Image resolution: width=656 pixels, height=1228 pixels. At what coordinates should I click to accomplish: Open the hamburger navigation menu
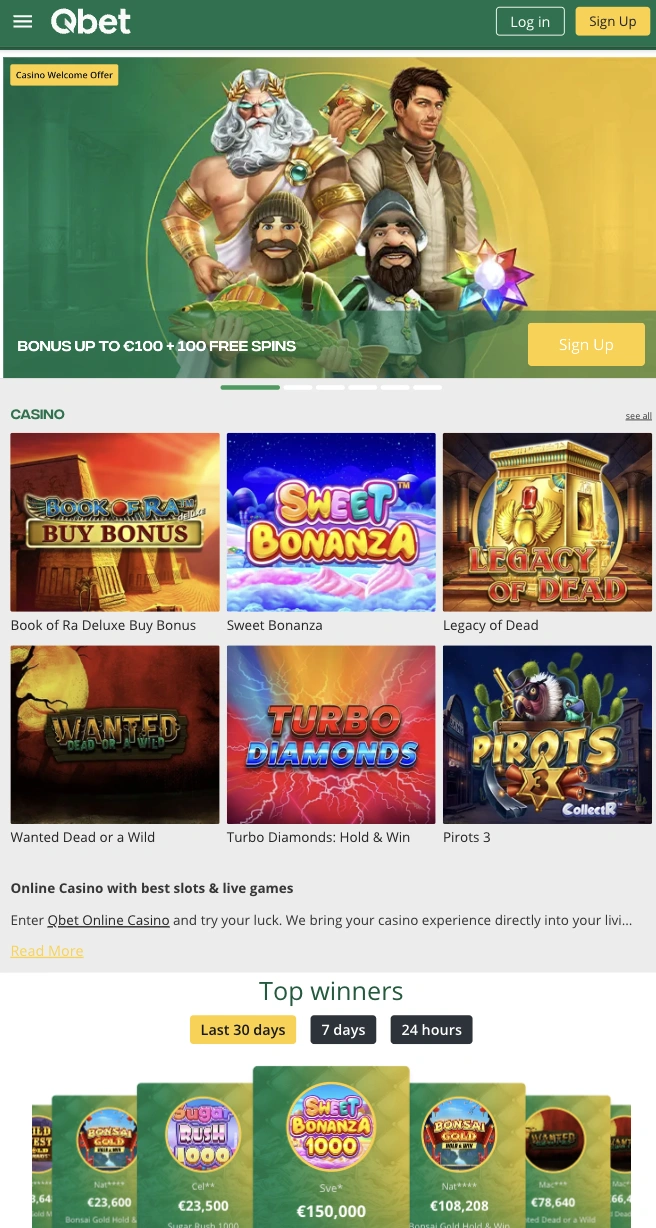[22, 22]
